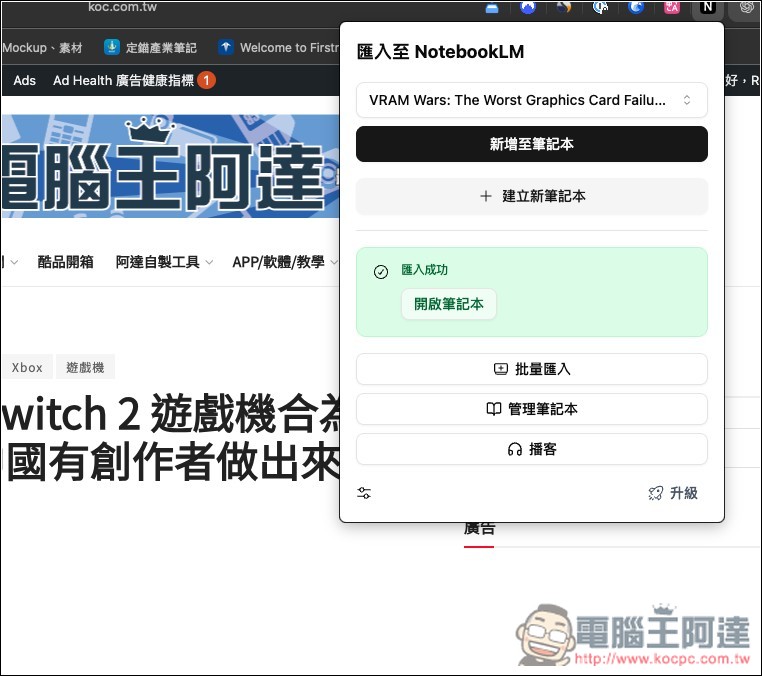Click the 1Password extension icon
The height and width of the screenshot is (676, 762).
click(600, 7)
